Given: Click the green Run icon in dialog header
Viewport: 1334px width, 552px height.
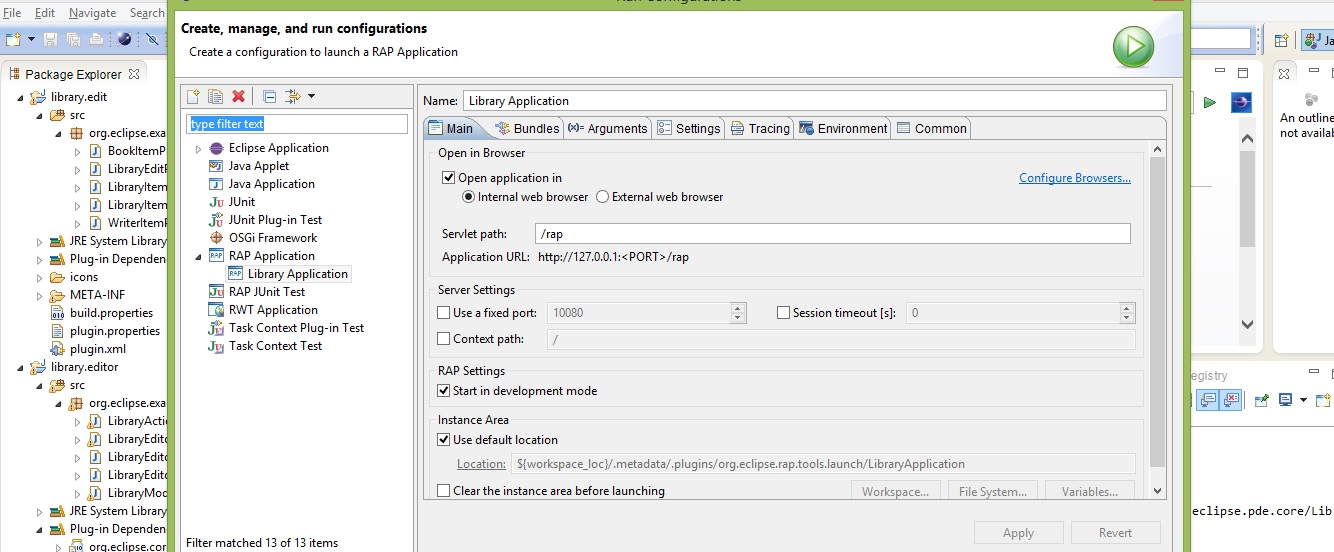Looking at the screenshot, I should pos(1133,47).
